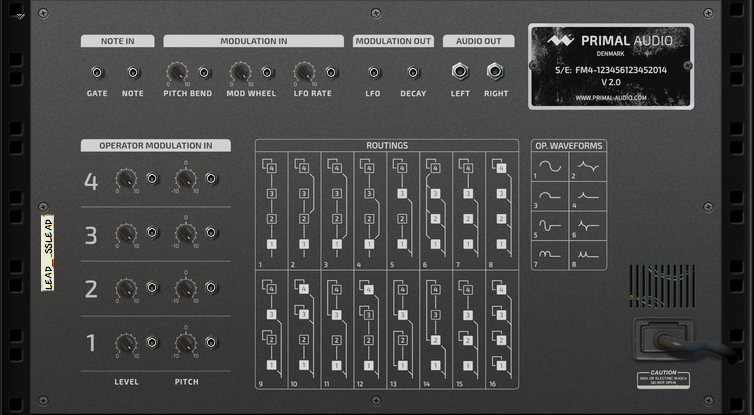Click operator 3 PITCH input jack
This screenshot has height=415, width=754.
211,233
